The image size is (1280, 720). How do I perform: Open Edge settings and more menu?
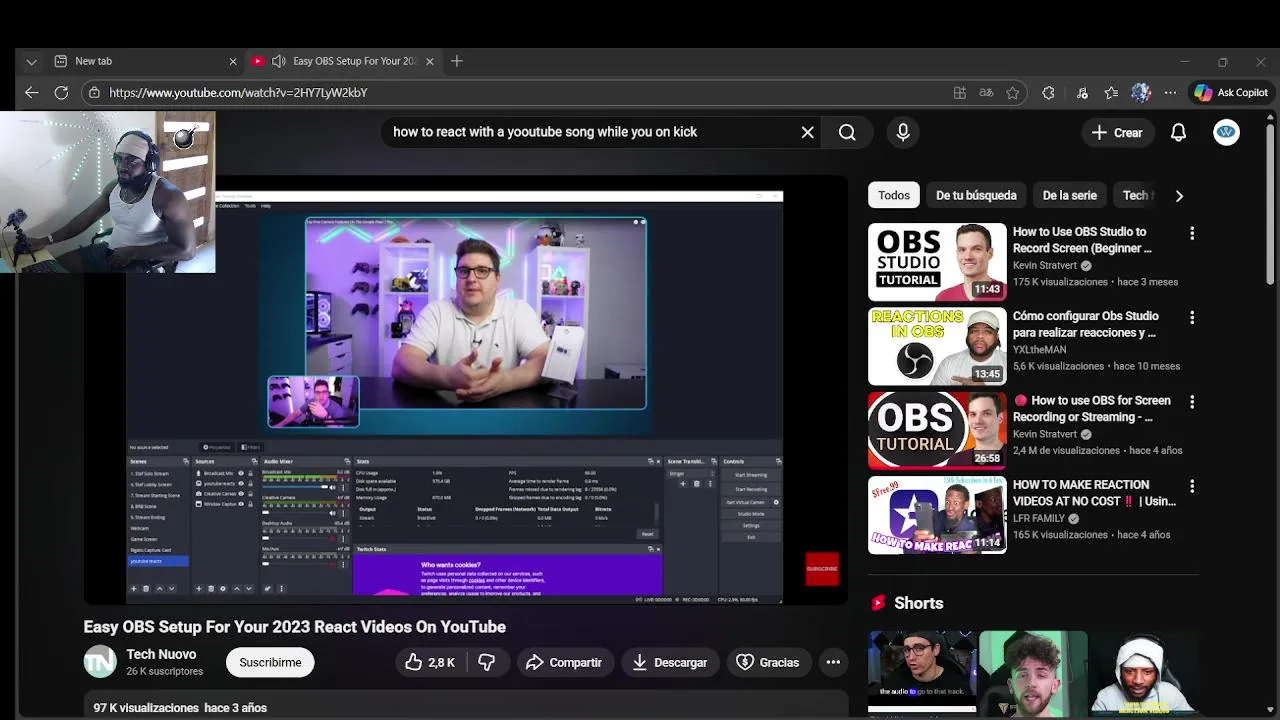pos(1170,92)
